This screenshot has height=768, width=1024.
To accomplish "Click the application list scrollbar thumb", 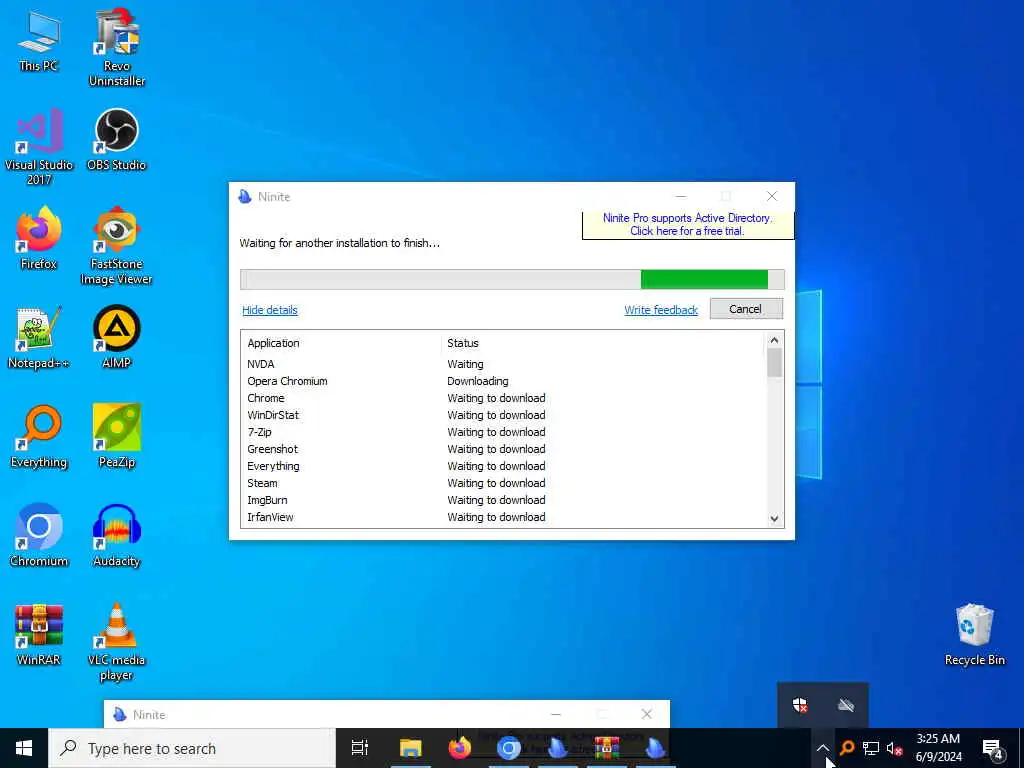I will (774, 362).
